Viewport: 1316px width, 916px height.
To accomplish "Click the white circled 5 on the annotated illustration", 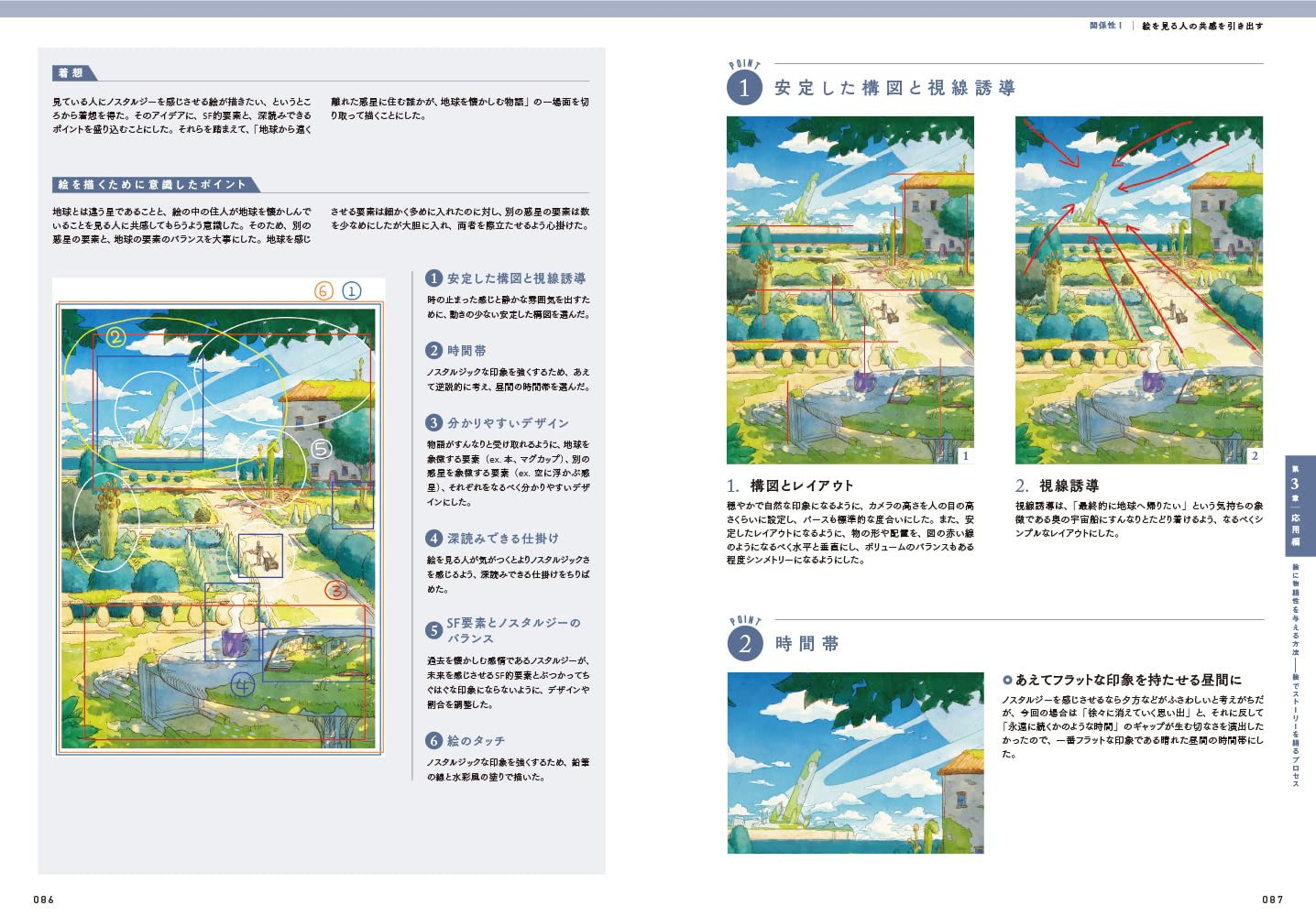I will pyautogui.click(x=320, y=449).
